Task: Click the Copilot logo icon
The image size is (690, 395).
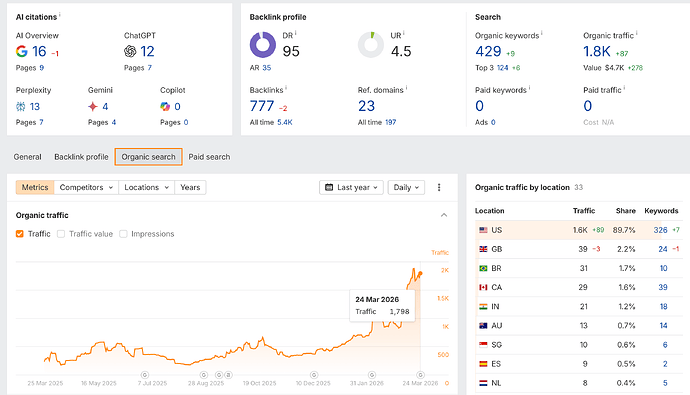Action: pos(165,106)
